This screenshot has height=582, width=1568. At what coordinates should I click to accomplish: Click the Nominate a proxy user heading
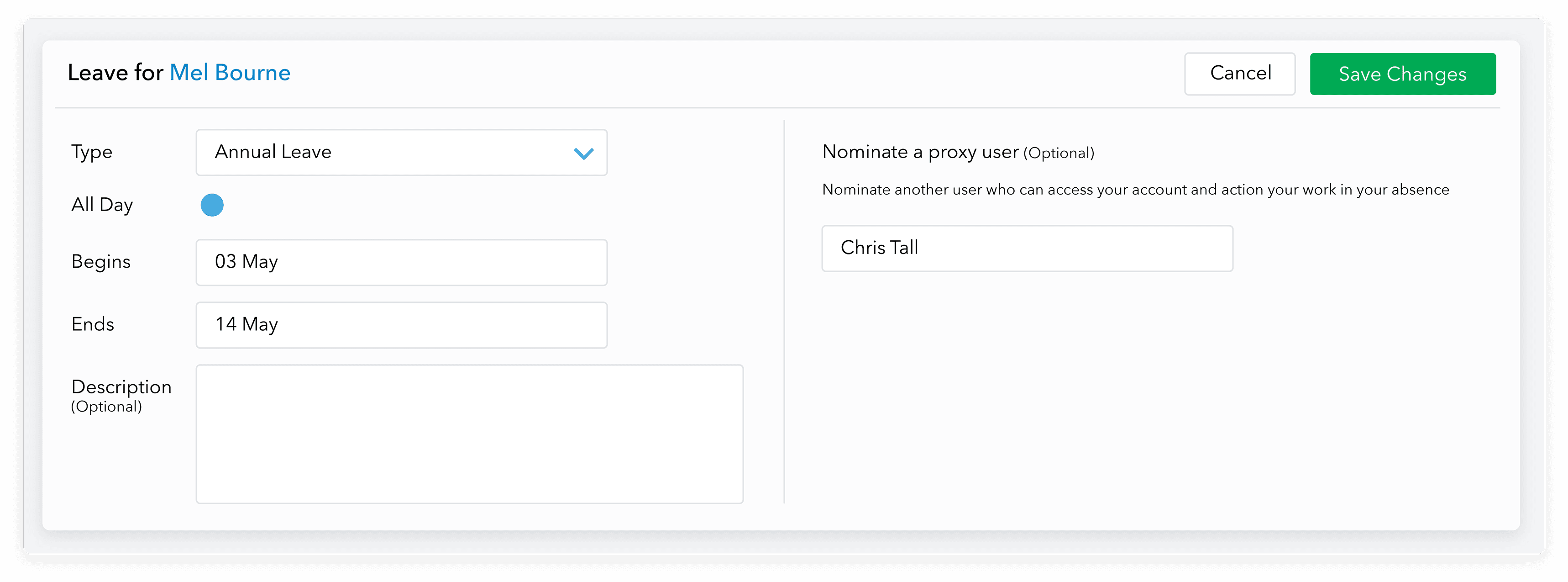click(x=920, y=153)
